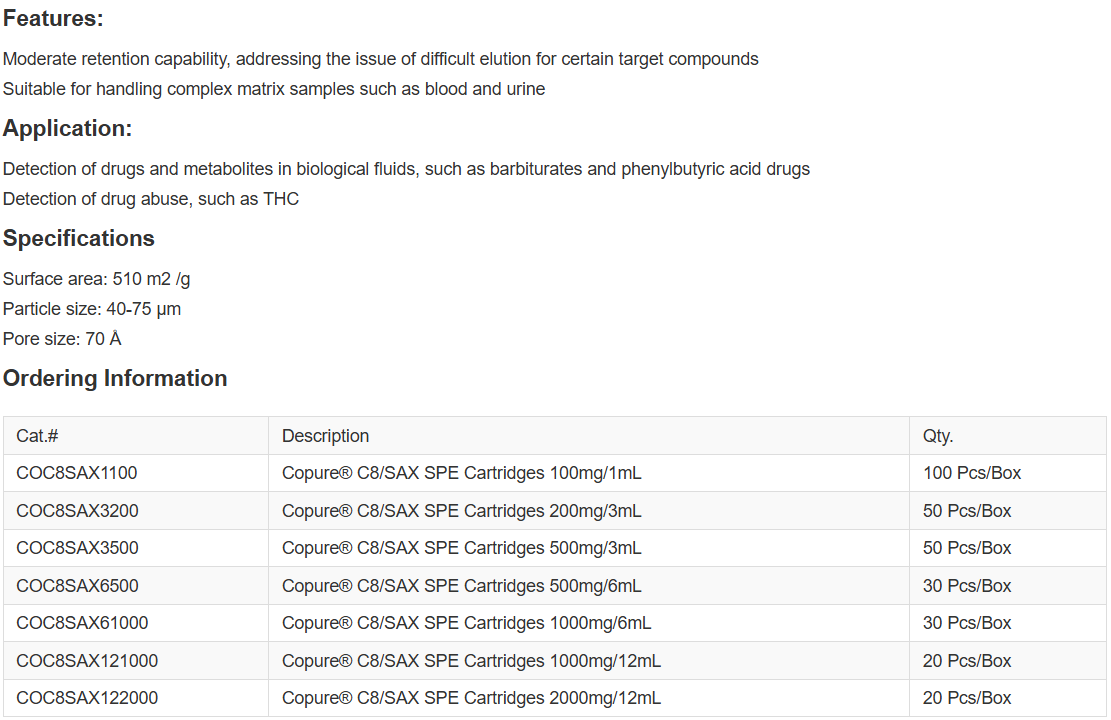Click the Qty. column header

pos(937,436)
